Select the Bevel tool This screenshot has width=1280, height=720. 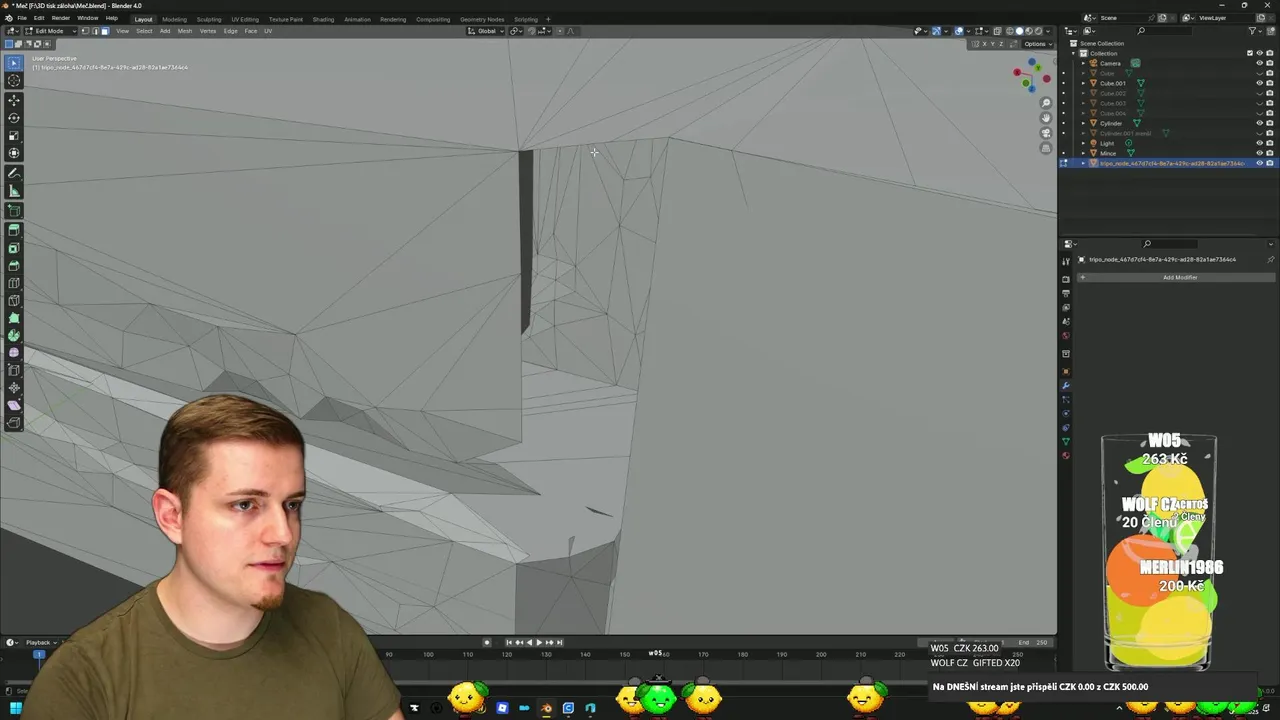[14, 265]
